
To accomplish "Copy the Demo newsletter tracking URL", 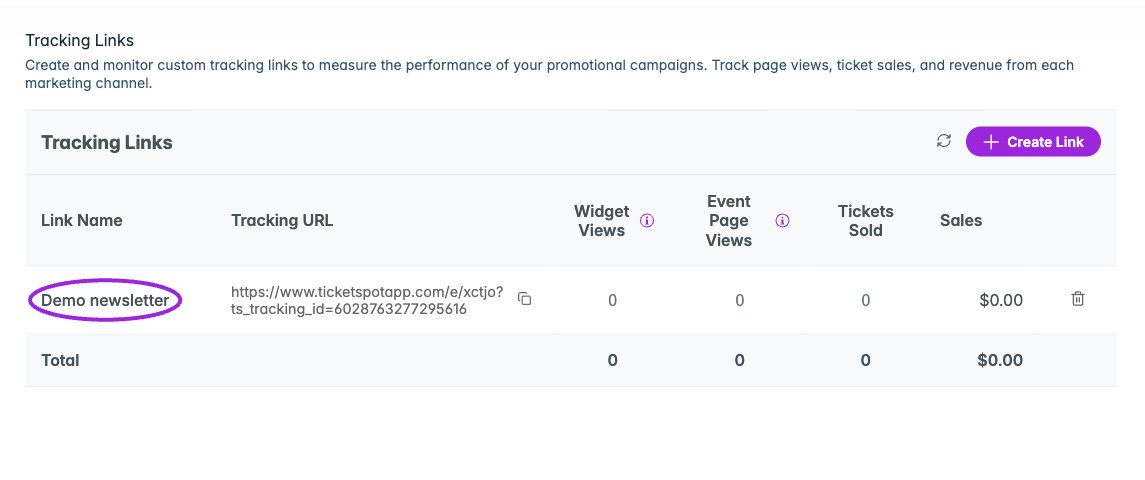I will (524, 298).
